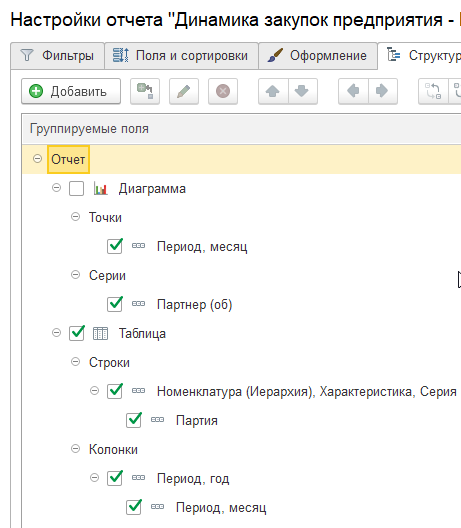Viewport: 461px width, 528px height.
Task: Collapse the Отчет root node
Action: 37,159
